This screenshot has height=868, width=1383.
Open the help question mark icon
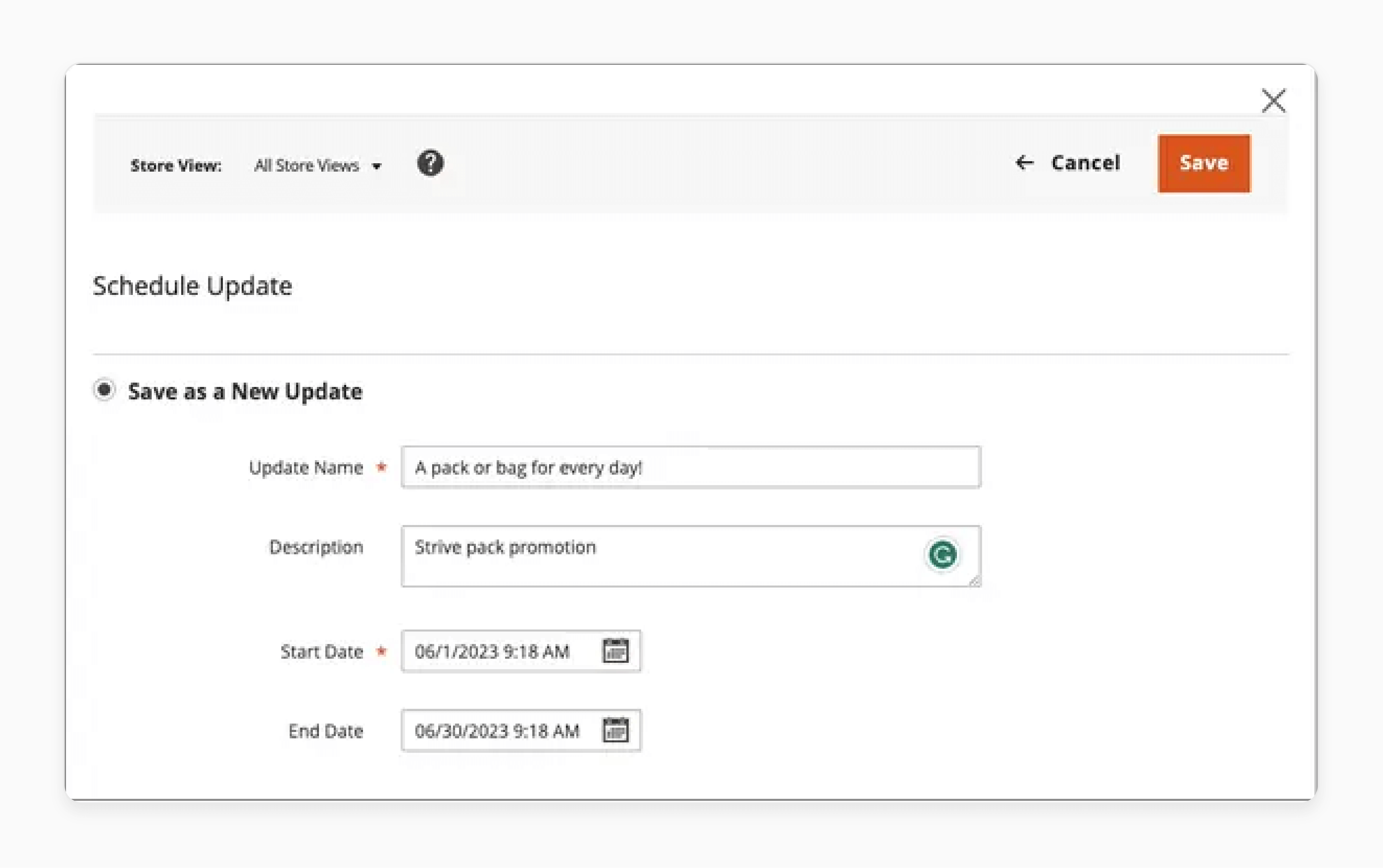pyautogui.click(x=430, y=164)
